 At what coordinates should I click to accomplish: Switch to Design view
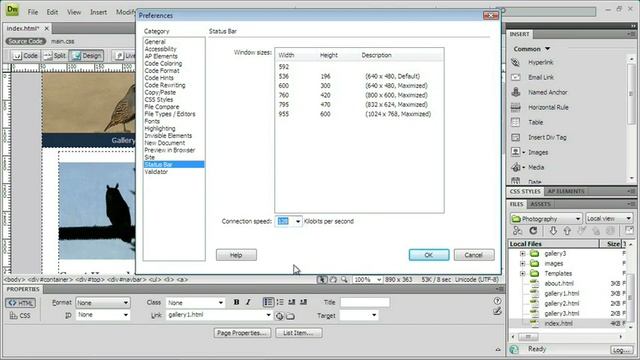[x=86, y=56]
